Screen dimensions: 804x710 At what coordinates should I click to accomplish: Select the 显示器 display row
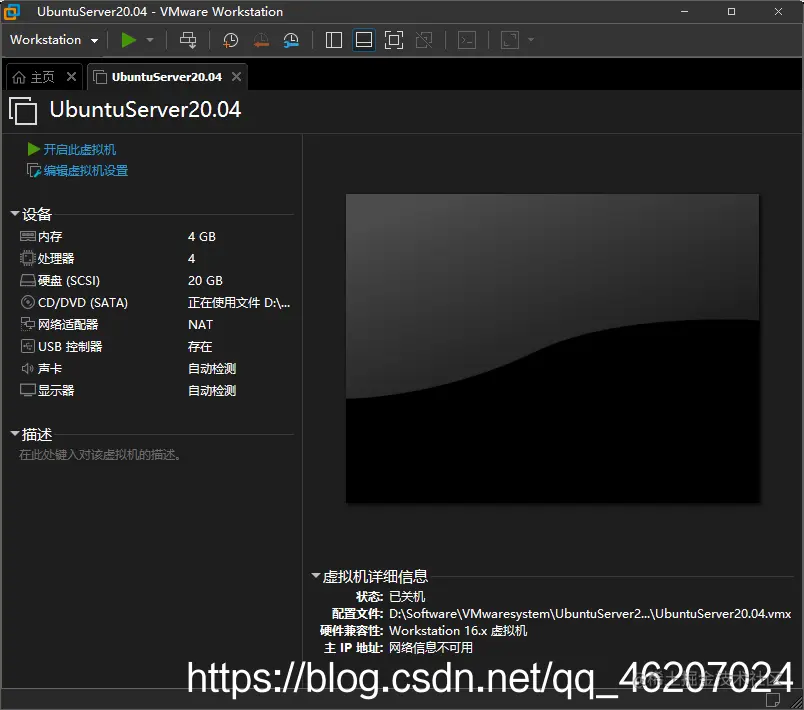pyautogui.click(x=155, y=391)
